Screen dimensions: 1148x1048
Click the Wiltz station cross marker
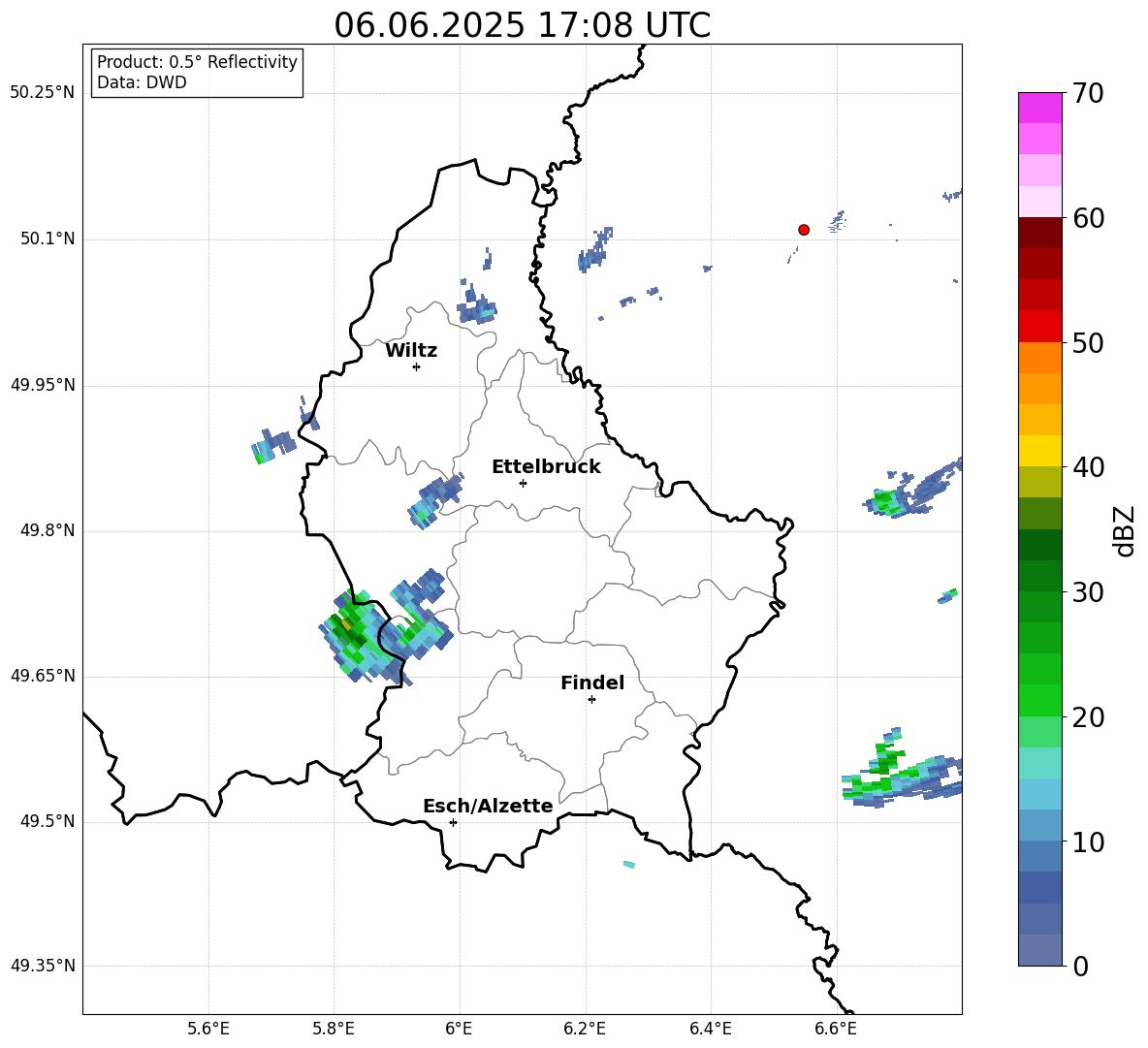pos(416,366)
